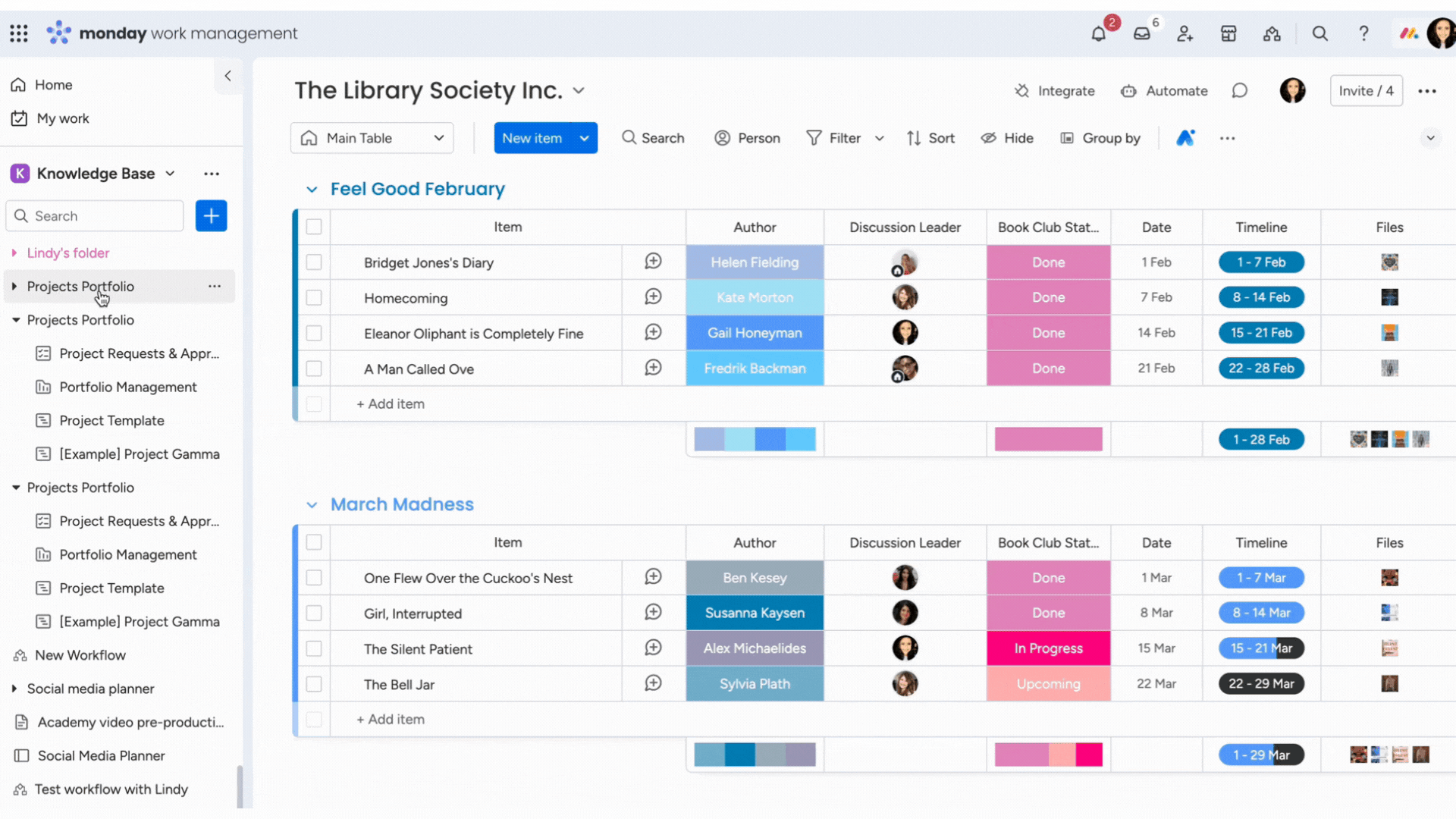The width and height of the screenshot is (1456, 819).
Task: Open Test workflow with Lindy
Action: [x=111, y=789]
